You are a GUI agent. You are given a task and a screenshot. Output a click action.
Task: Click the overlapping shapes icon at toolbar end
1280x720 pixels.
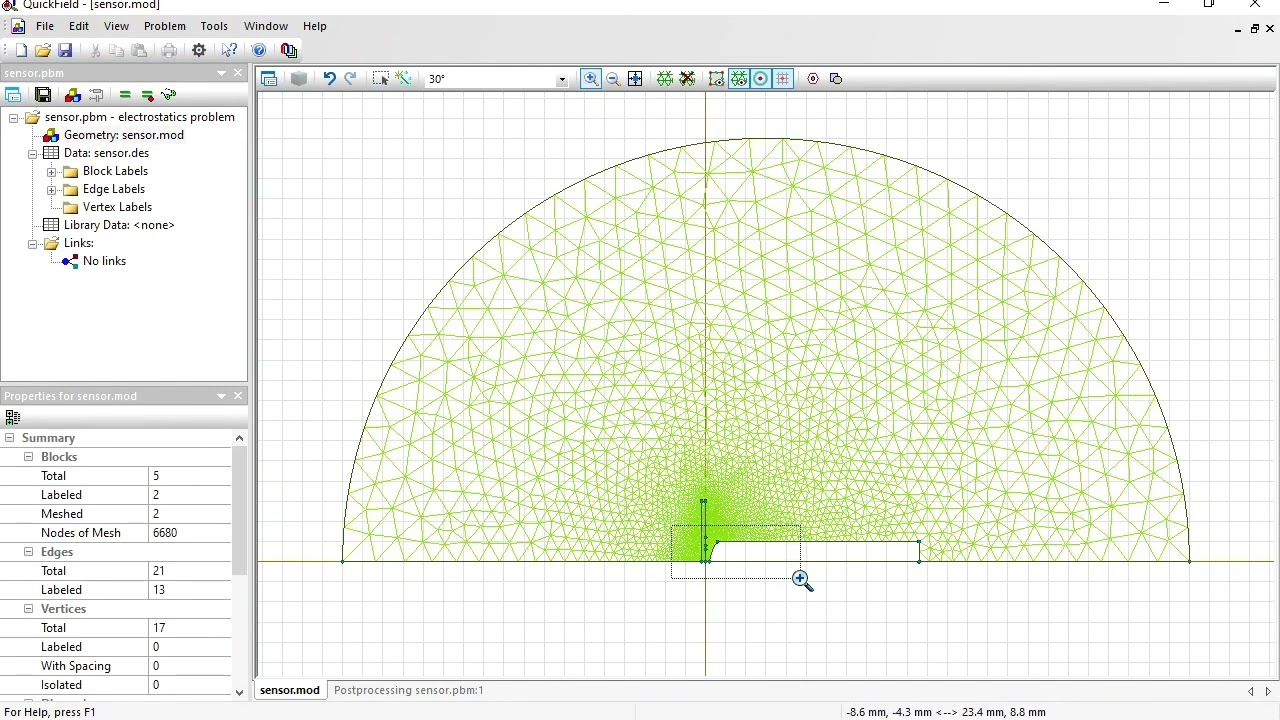point(836,79)
